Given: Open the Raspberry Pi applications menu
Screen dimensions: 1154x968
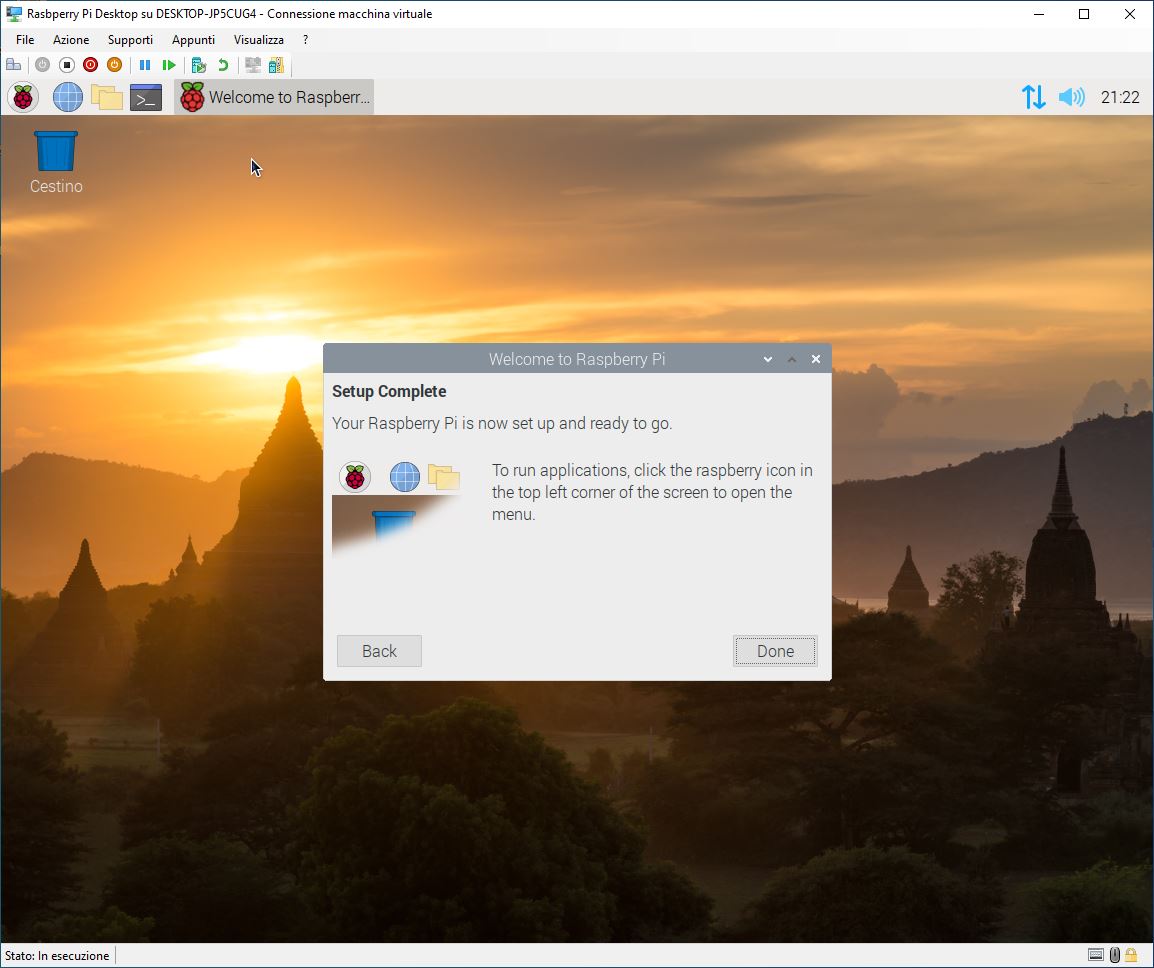Looking at the screenshot, I should (x=23, y=97).
